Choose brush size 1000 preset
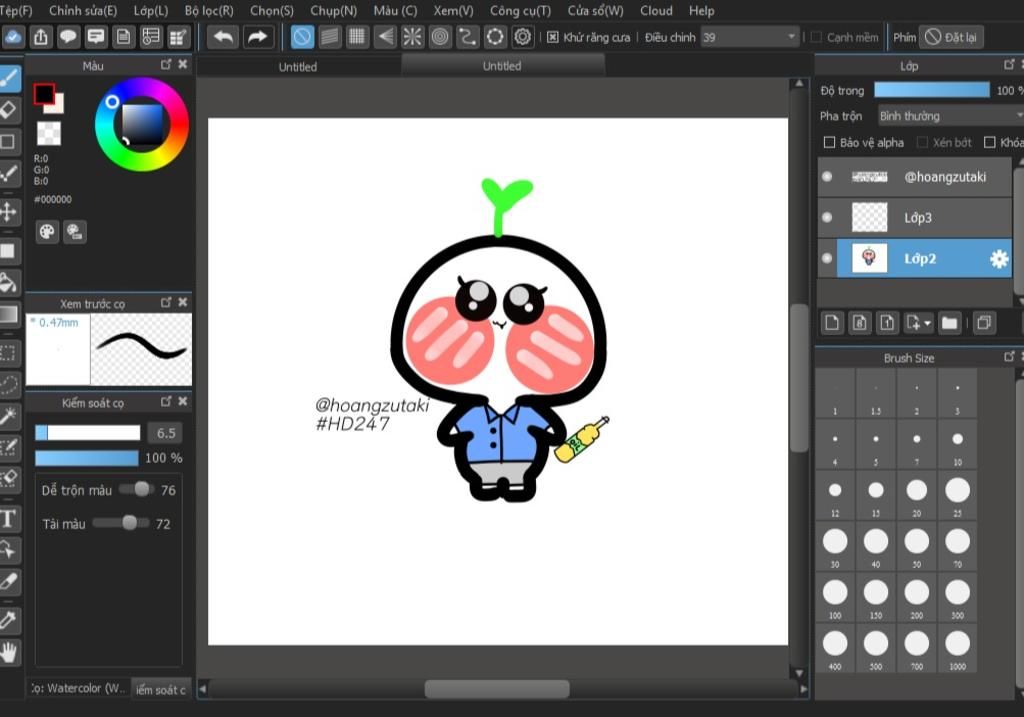 click(957, 648)
